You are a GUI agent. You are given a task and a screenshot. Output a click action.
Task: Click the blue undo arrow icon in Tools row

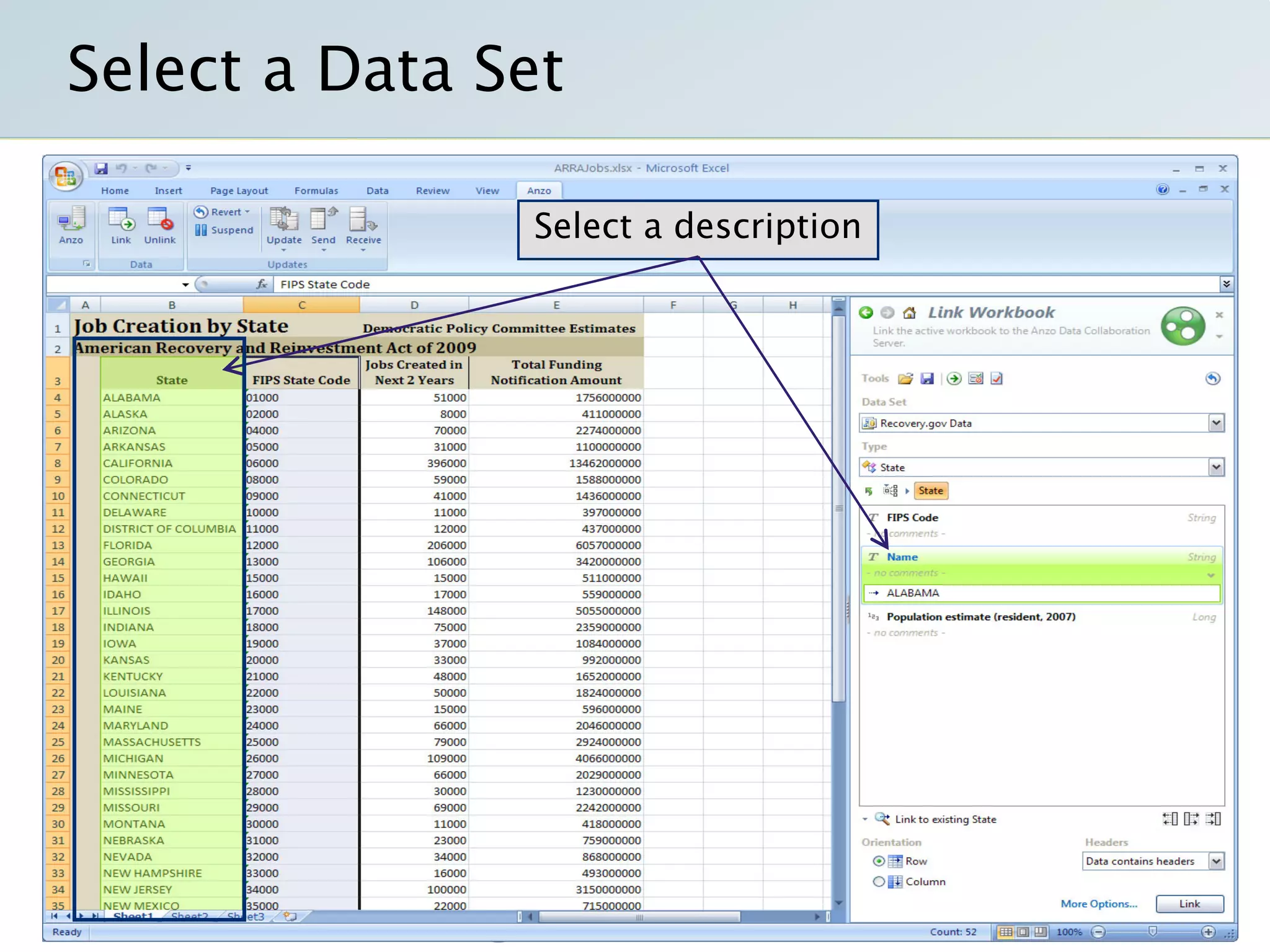(1212, 378)
